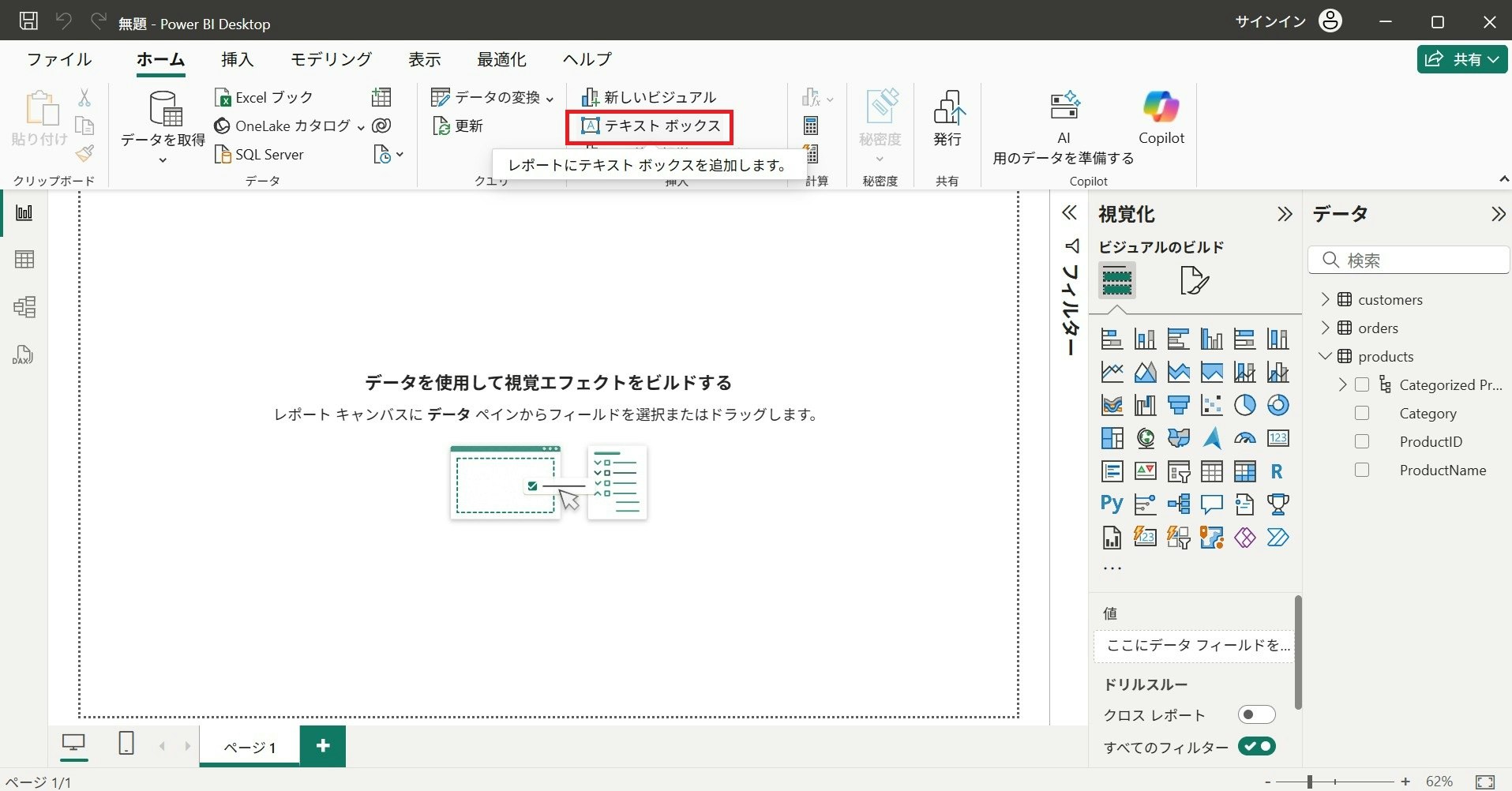The width and height of the screenshot is (1512, 791).
Task: Expand the orders table
Action: click(x=1326, y=328)
